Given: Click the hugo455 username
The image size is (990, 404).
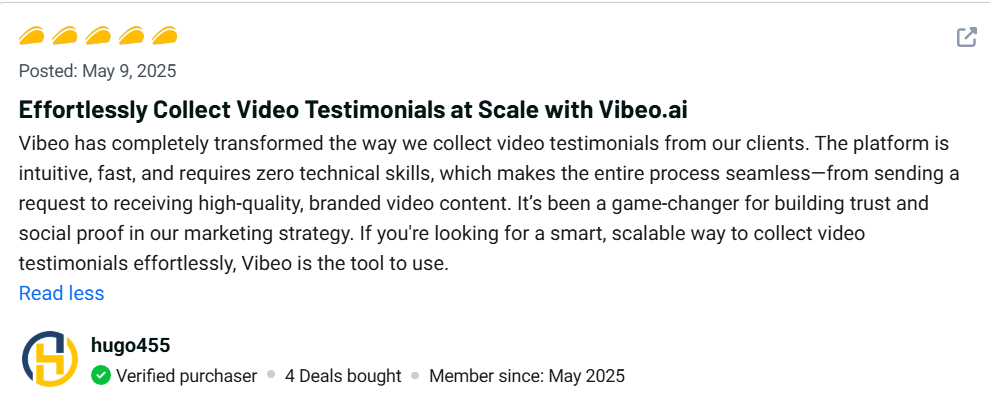Looking at the screenshot, I should pos(130,346).
